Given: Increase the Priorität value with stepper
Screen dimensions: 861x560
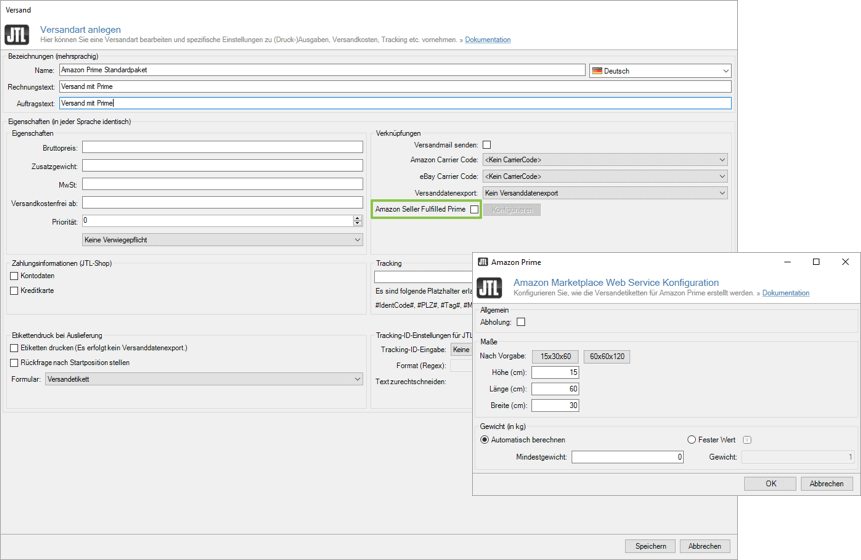Looking at the screenshot, I should point(357,218).
